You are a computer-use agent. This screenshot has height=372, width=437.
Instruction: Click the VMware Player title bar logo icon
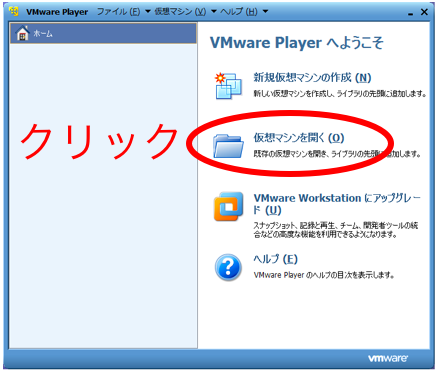pos(14,11)
